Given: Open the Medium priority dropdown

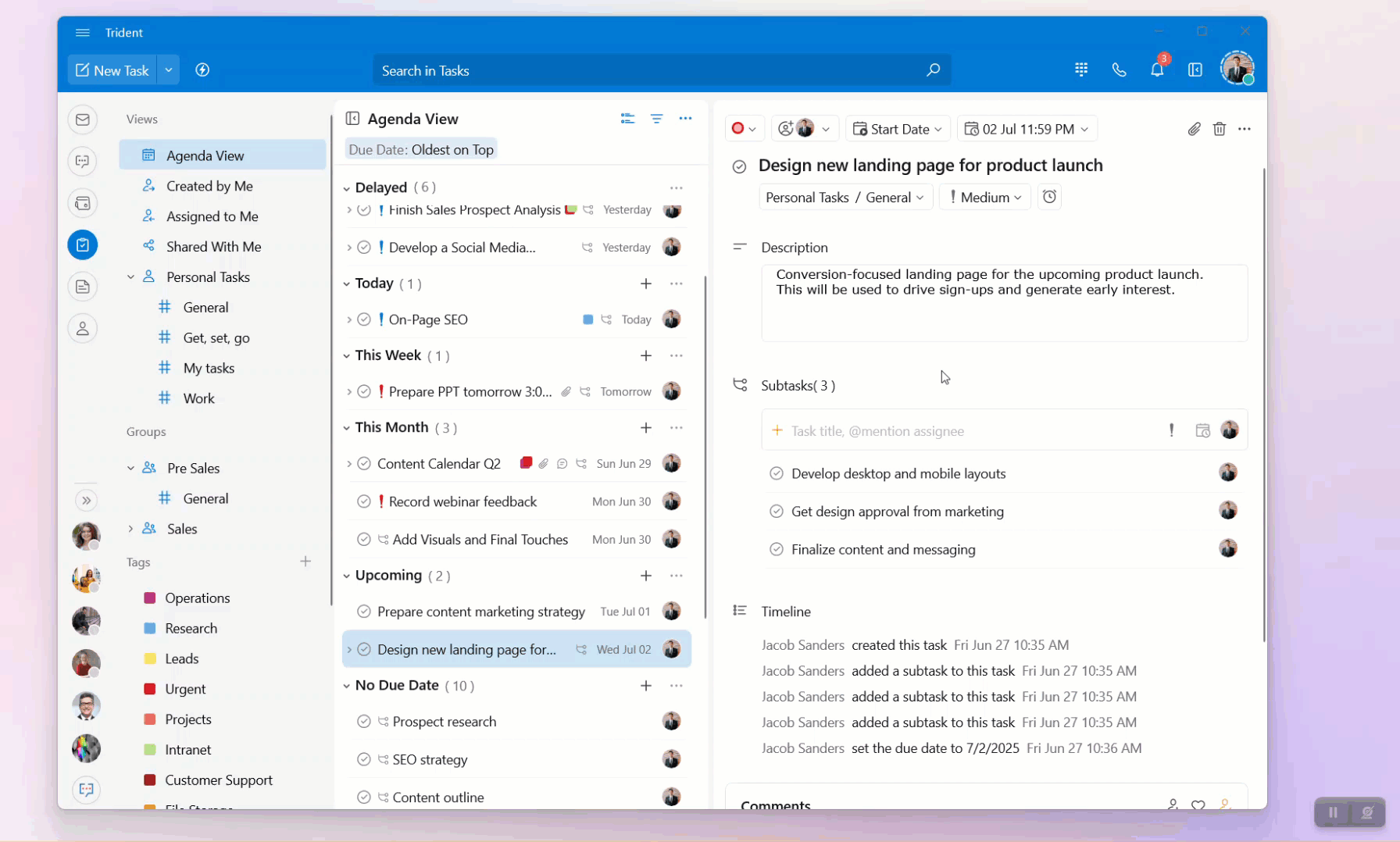Looking at the screenshot, I should (x=985, y=198).
